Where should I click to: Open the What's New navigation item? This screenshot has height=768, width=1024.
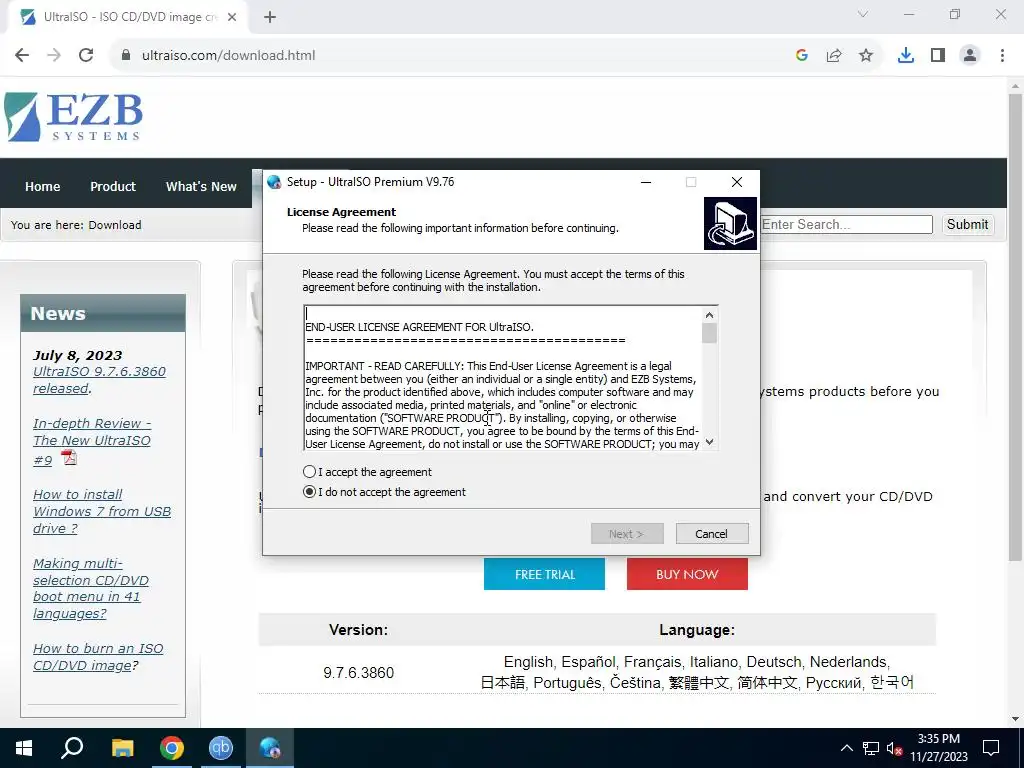click(x=201, y=186)
